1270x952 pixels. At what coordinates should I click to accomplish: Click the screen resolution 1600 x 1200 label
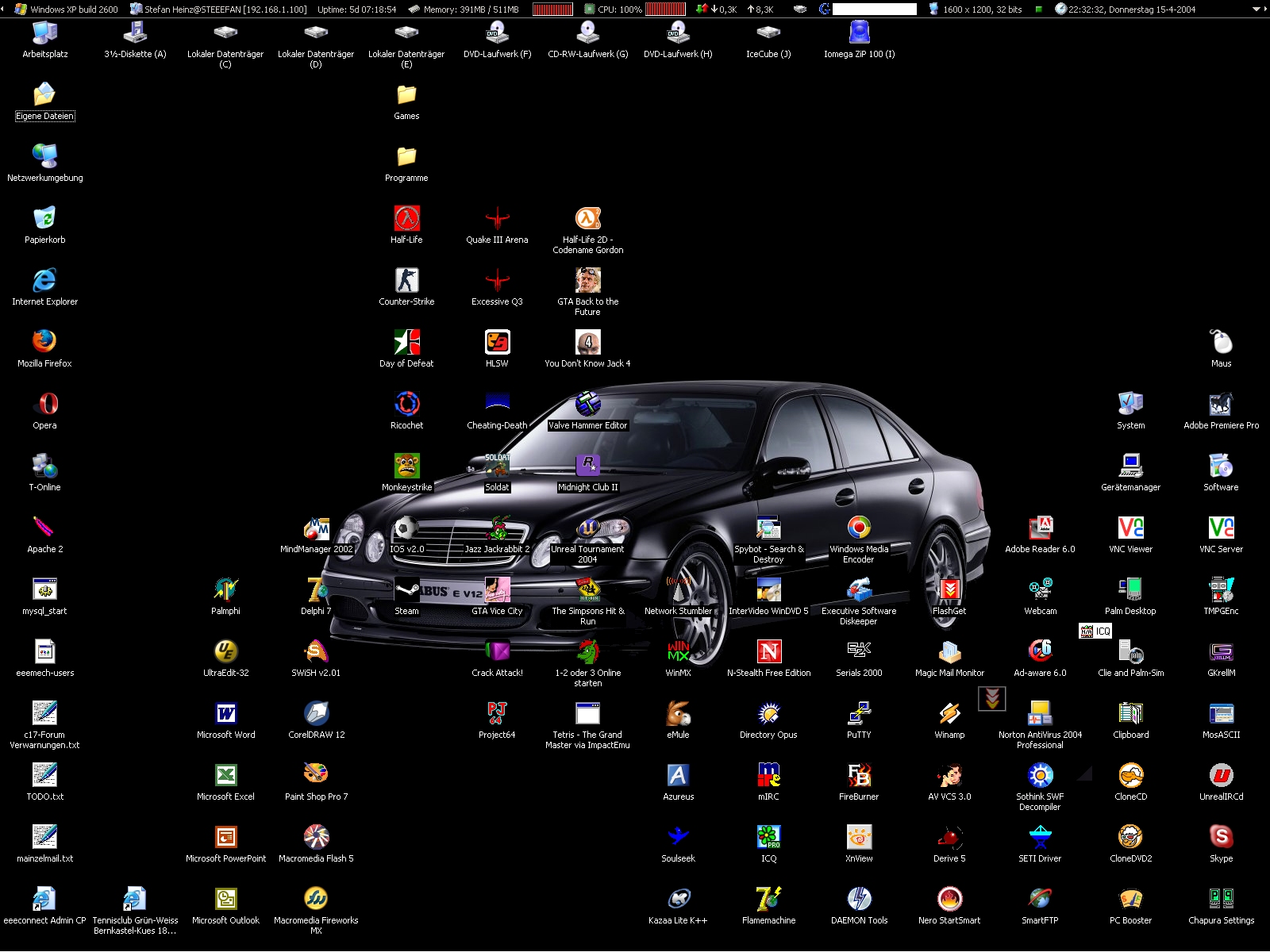tap(976, 10)
